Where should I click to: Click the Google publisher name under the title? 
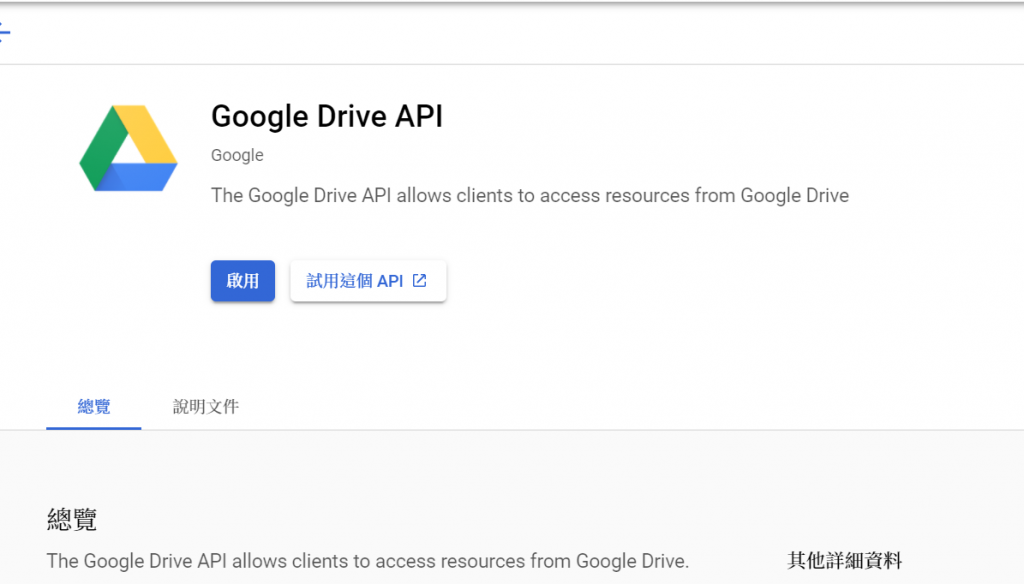coord(237,155)
